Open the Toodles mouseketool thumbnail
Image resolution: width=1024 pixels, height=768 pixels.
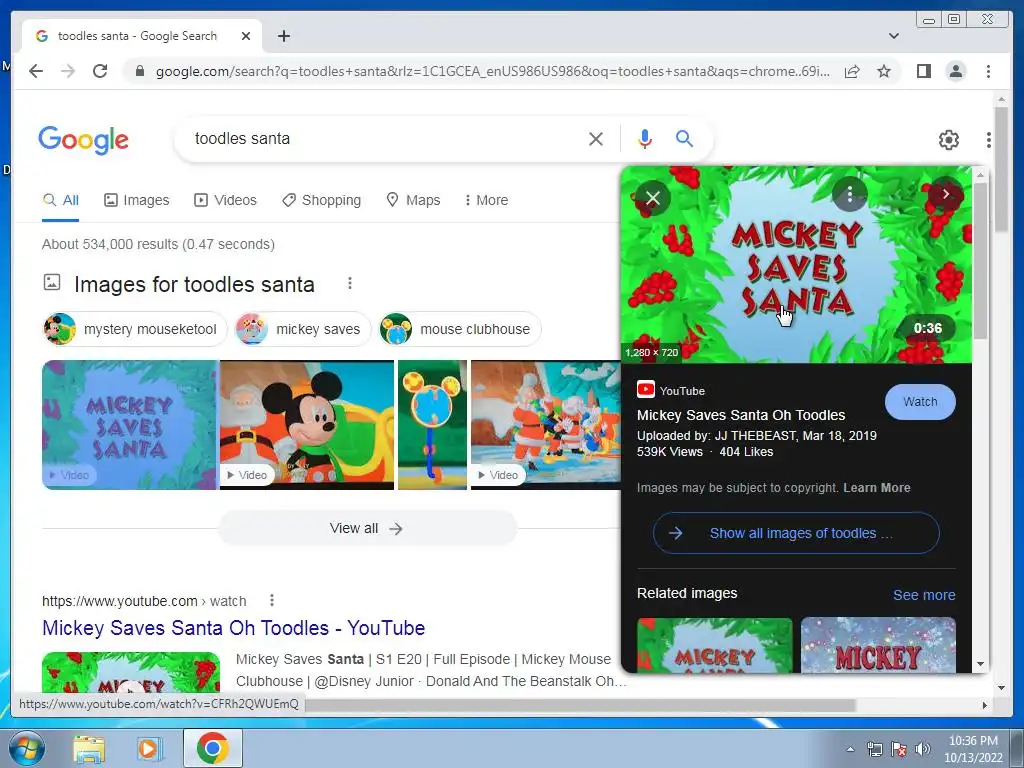tap(432, 424)
